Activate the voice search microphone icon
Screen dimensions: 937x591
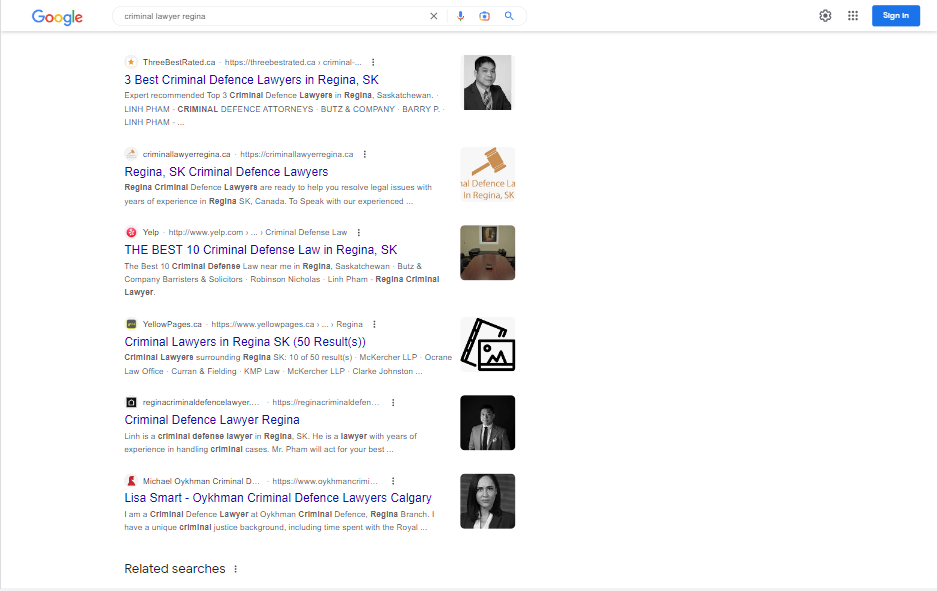click(x=460, y=16)
